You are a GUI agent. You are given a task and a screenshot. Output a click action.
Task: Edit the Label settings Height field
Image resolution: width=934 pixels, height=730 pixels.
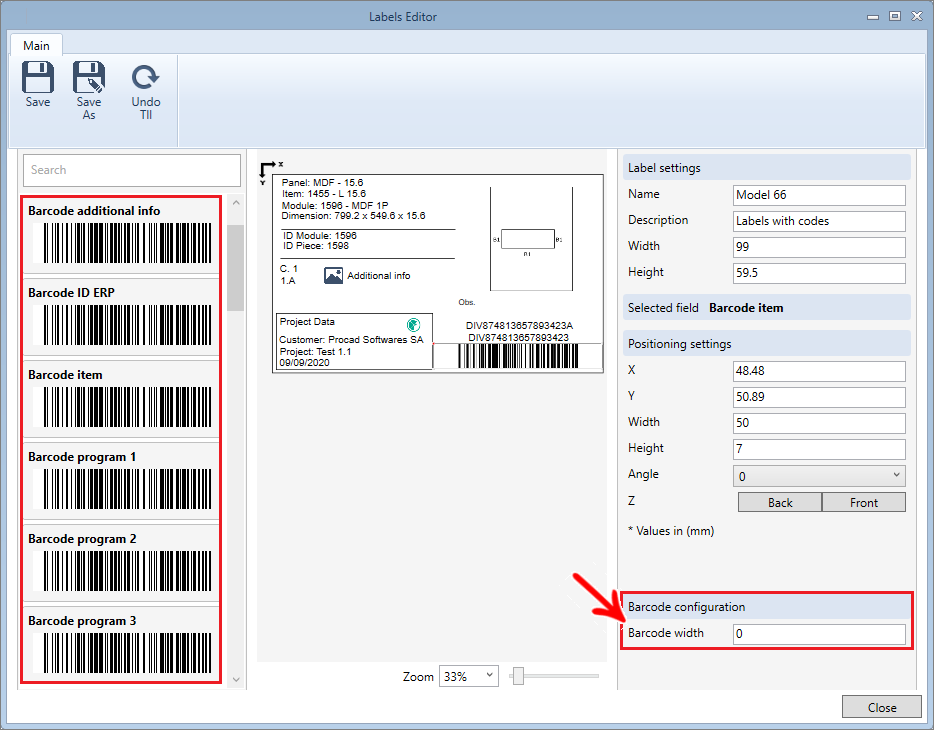[x=819, y=273]
